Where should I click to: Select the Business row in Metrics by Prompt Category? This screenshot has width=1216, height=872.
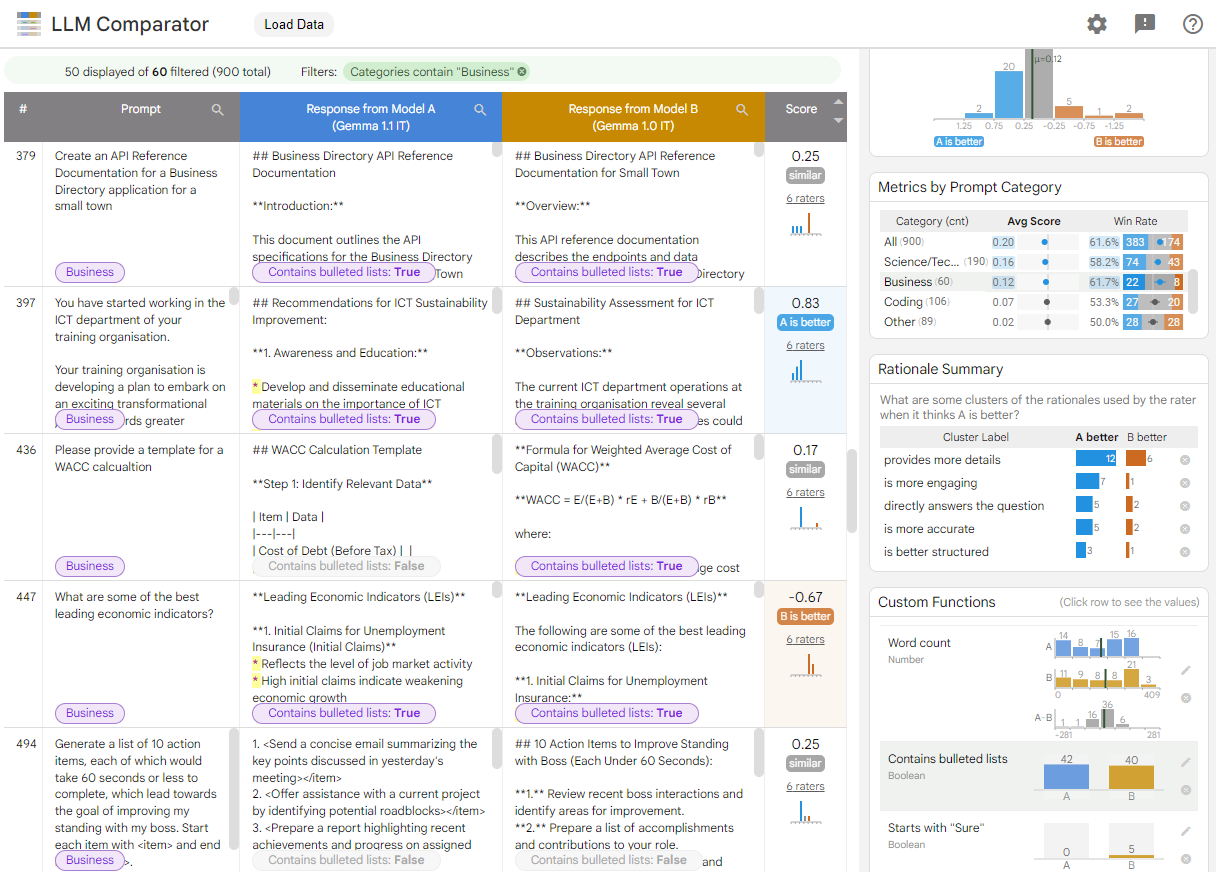[x=1000, y=281]
